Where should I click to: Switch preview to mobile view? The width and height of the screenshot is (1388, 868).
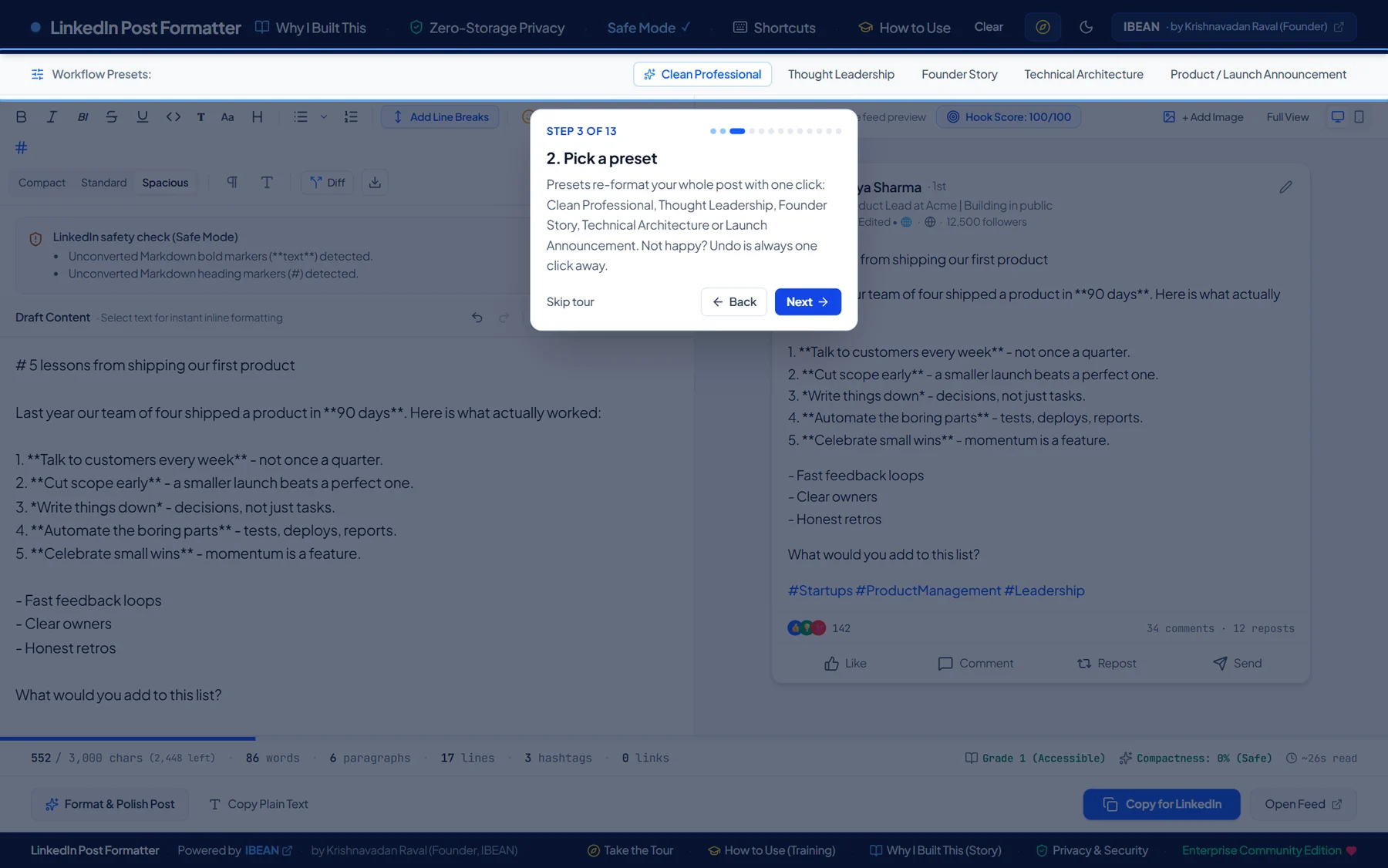tap(1359, 117)
